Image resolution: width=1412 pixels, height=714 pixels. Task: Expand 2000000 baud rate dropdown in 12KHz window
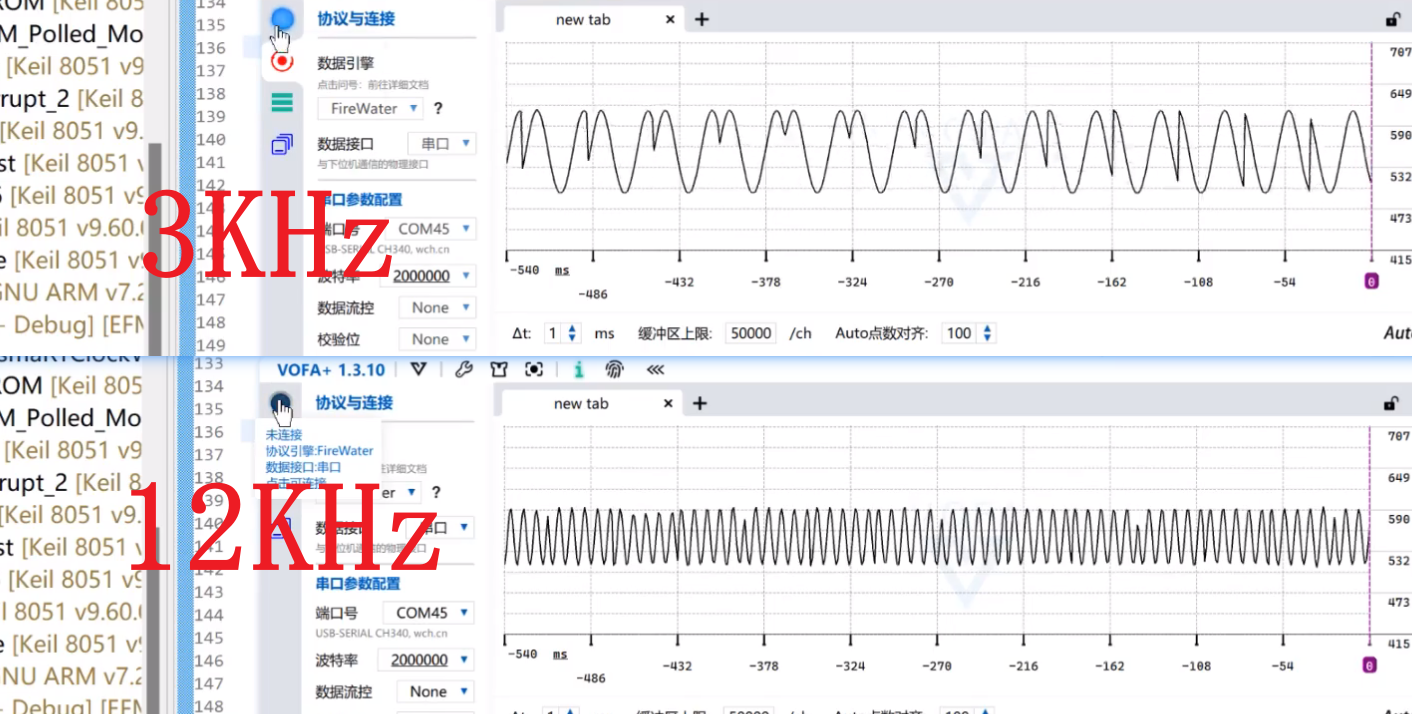pyautogui.click(x=425, y=660)
